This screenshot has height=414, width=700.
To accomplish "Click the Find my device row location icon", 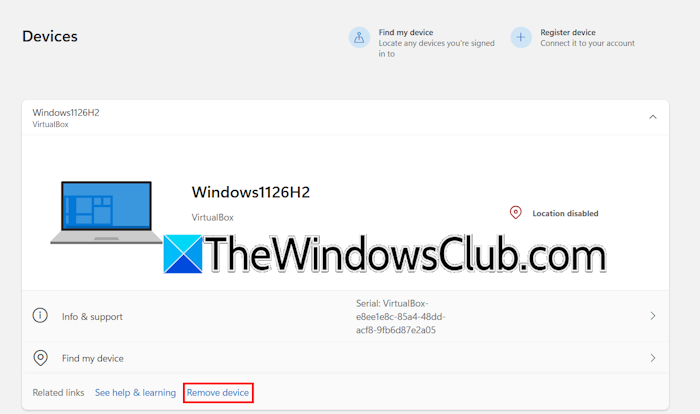I will pyautogui.click(x=40, y=358).
